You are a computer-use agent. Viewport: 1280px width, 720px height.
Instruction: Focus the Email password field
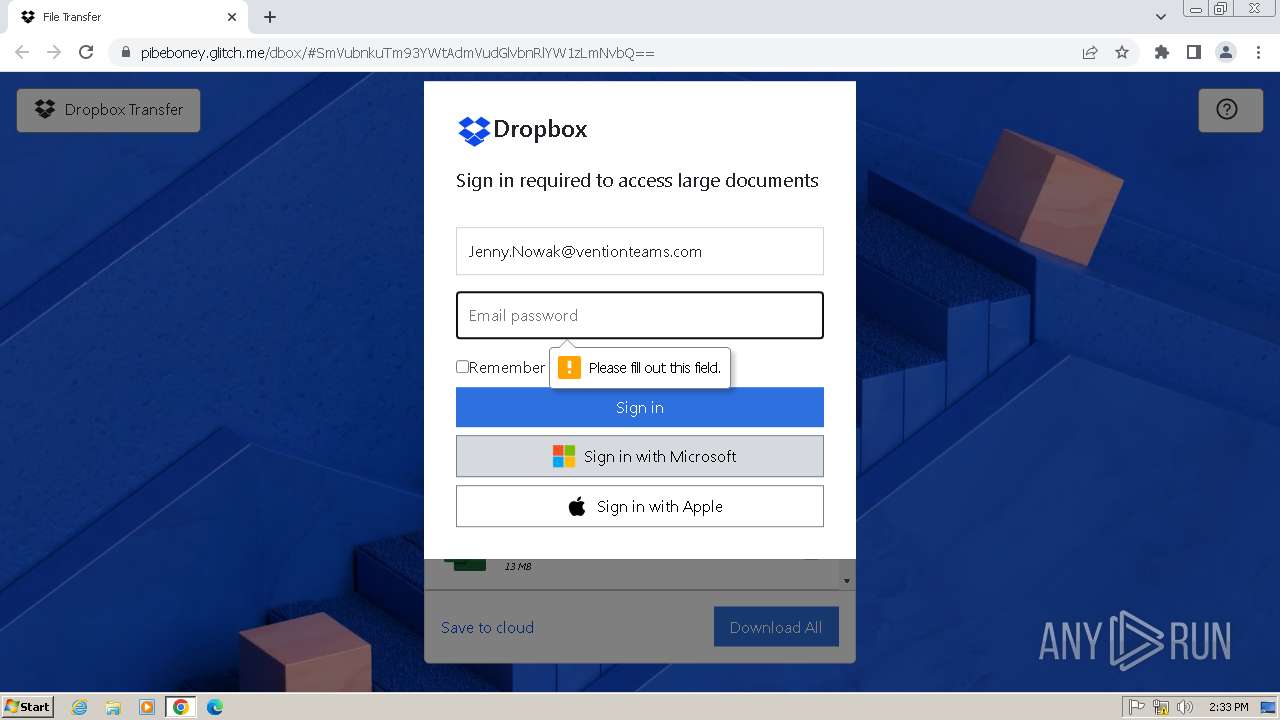(640, 315)
